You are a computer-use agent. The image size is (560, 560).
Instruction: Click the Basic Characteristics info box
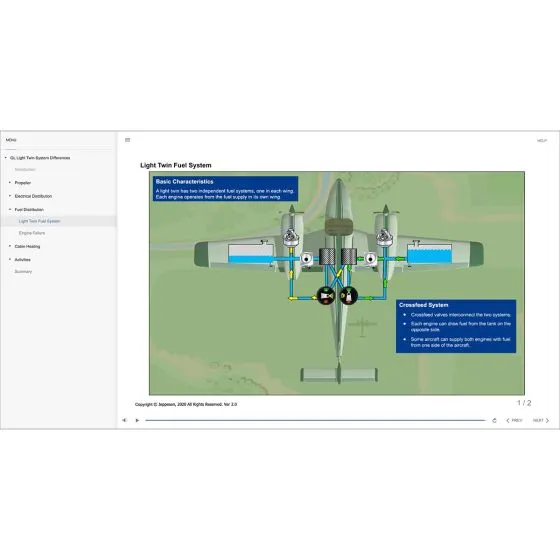[225, 189]
